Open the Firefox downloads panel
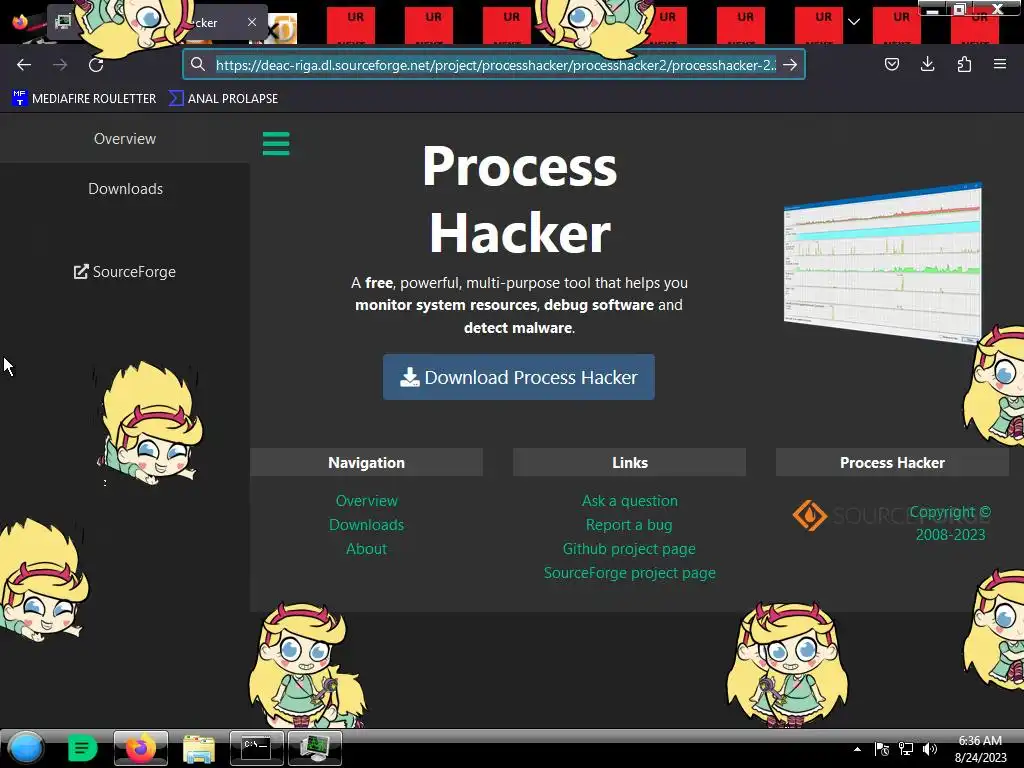Screen dimensions: 1024x768 click(x=927, y=64)
